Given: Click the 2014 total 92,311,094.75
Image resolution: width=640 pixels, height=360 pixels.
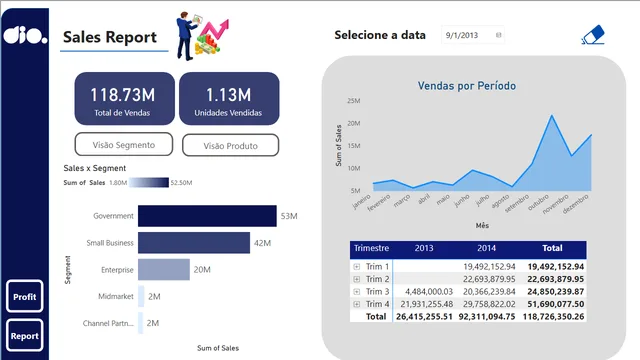Looking at the screenshot, I should (x=487, y=317).
